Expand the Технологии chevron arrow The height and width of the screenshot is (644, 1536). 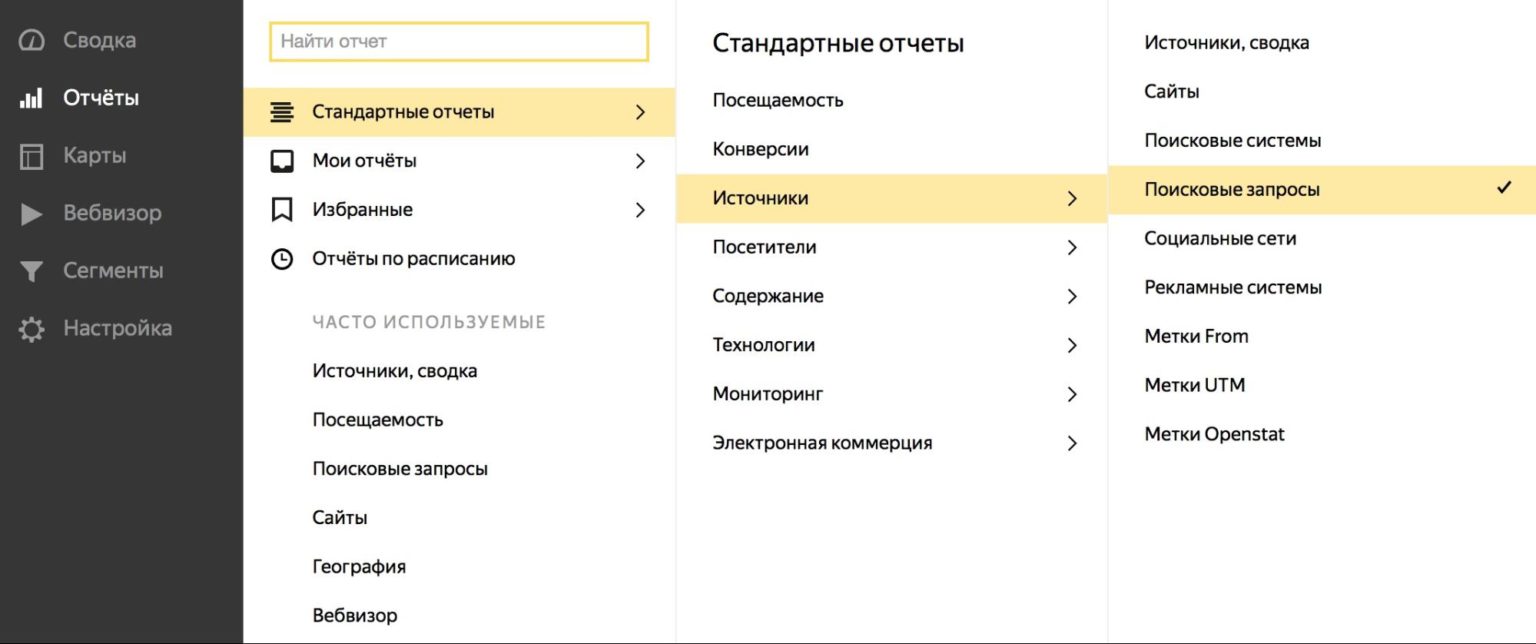pyautogui.click(x=1072, y=345)
